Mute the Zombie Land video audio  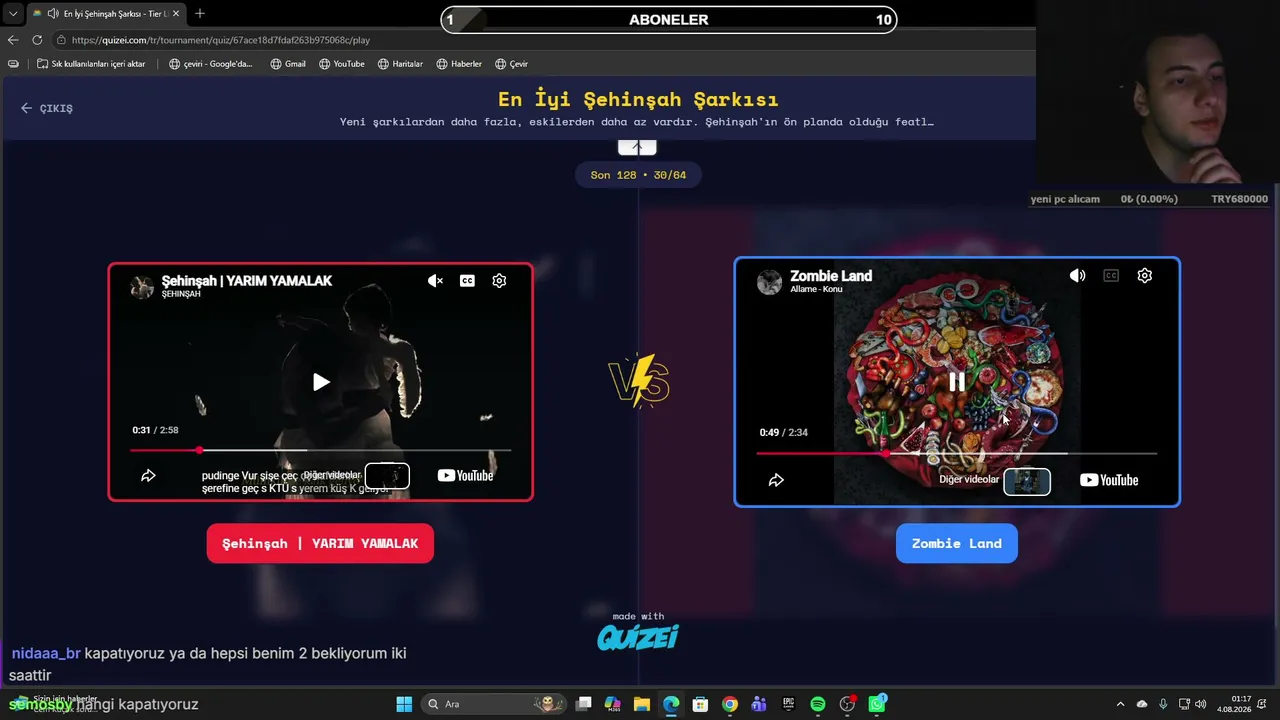tap(1077, 276)
